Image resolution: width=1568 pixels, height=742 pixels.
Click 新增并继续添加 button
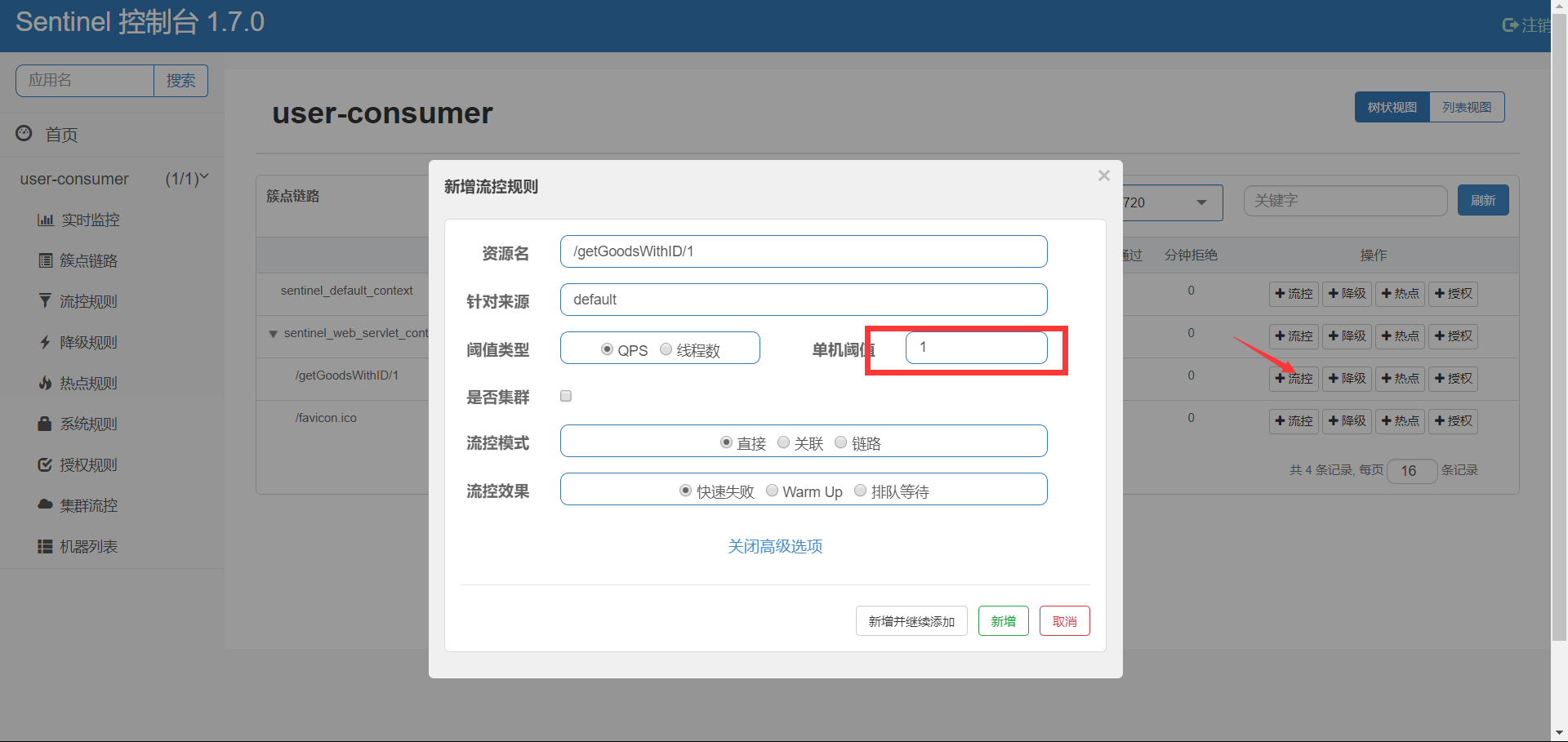click(x=911, y=621)
